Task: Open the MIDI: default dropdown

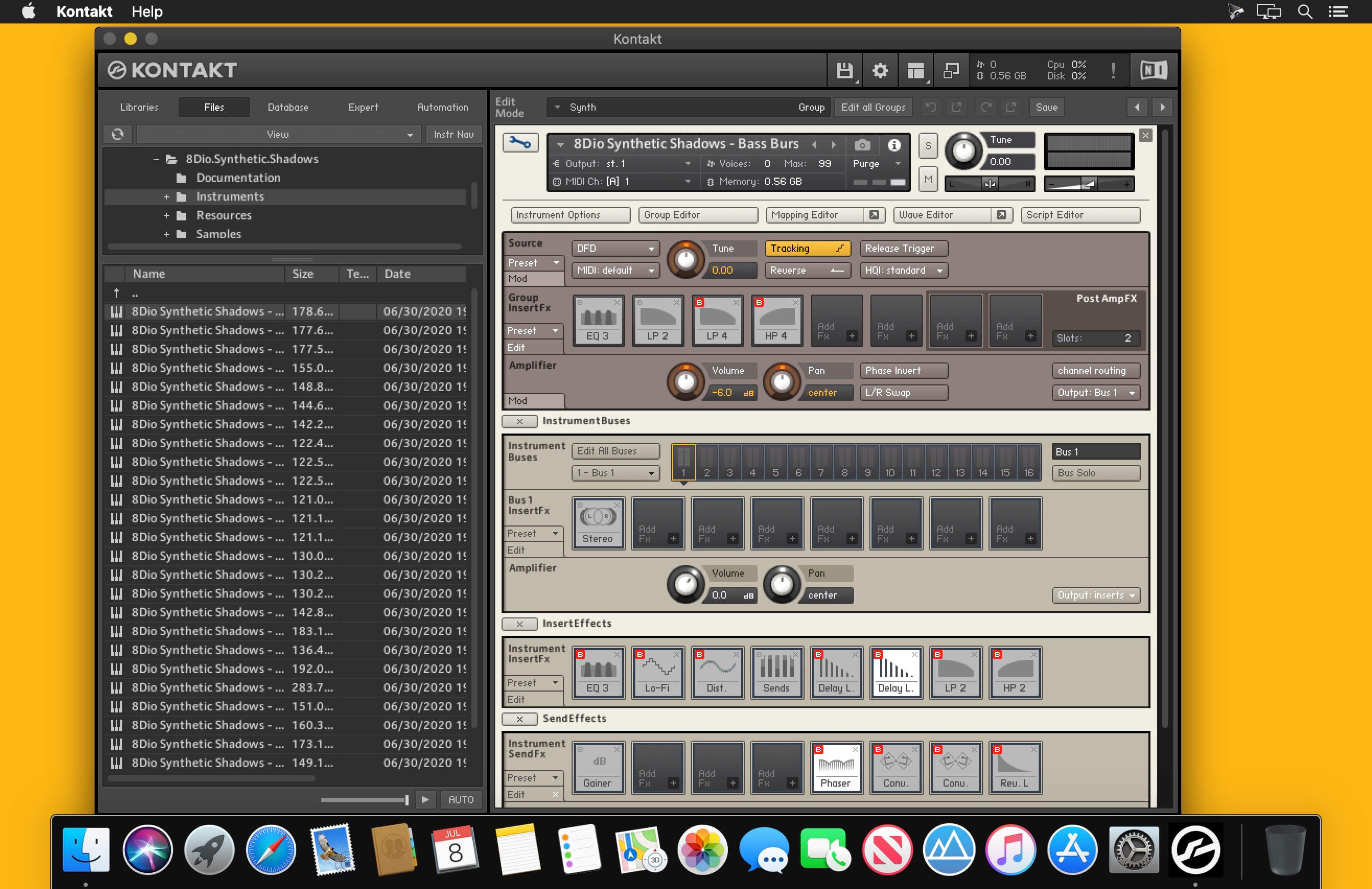Action: point(614,270)
